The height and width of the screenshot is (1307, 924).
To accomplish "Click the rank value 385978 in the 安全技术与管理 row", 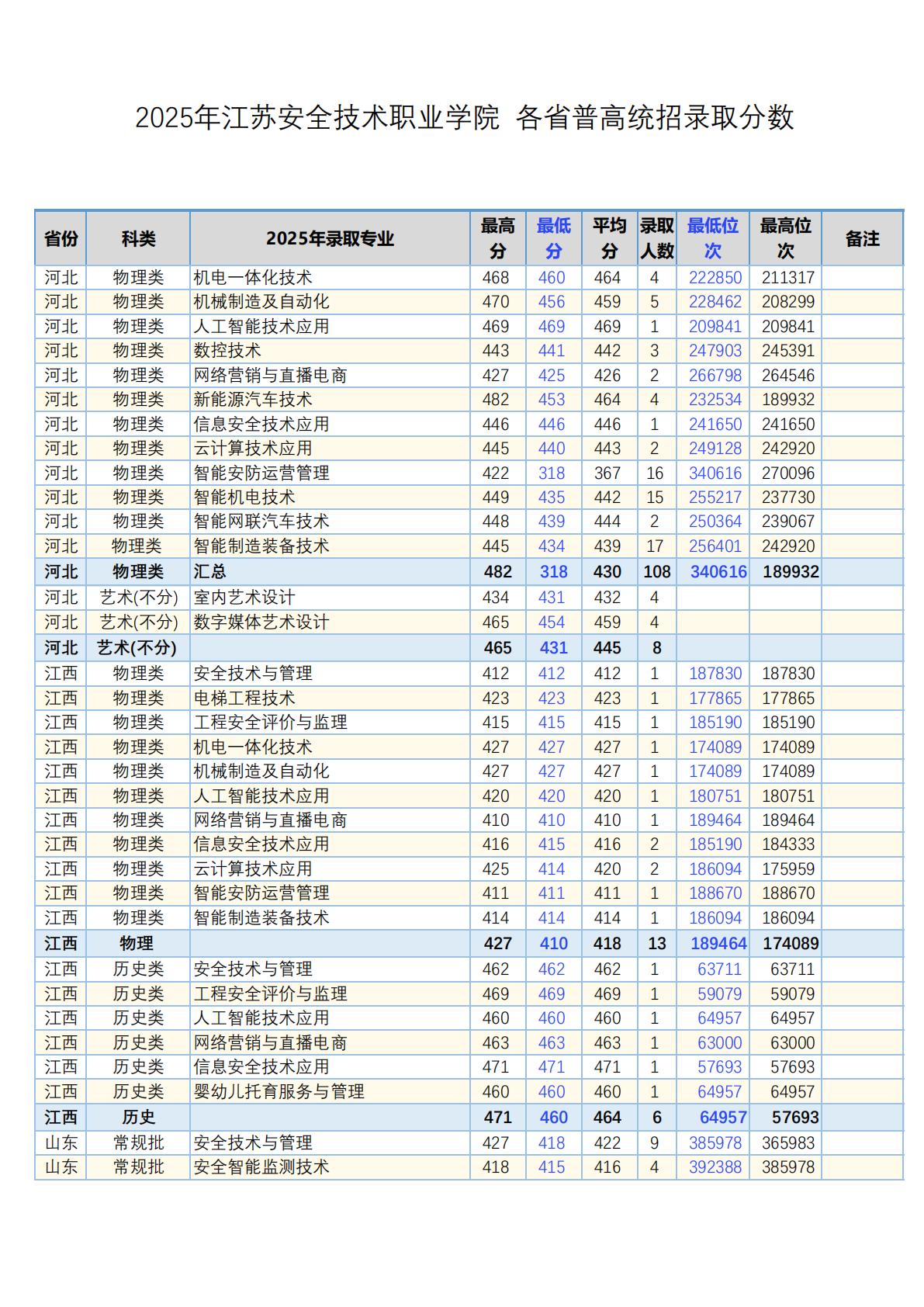I will [715, 1143].
